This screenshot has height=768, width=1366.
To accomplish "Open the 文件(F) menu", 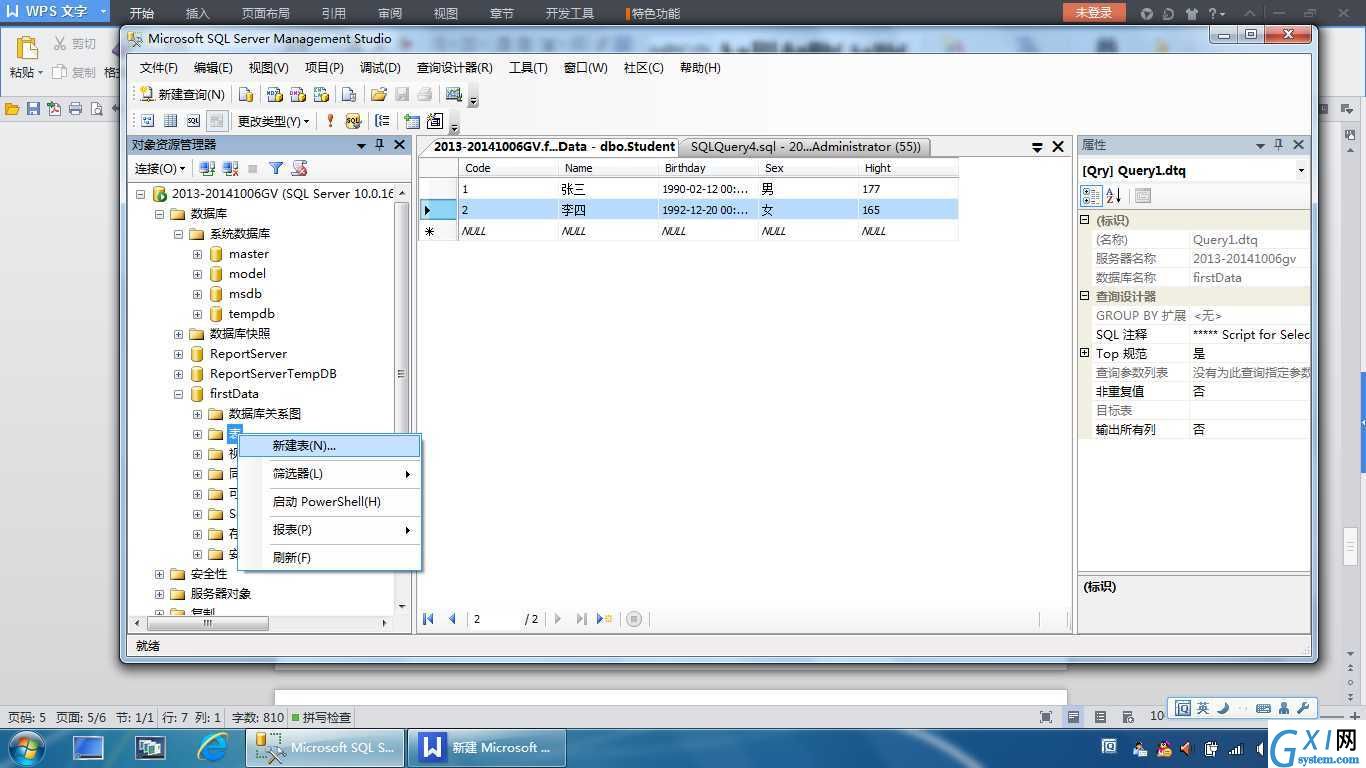I will [158, 68].
